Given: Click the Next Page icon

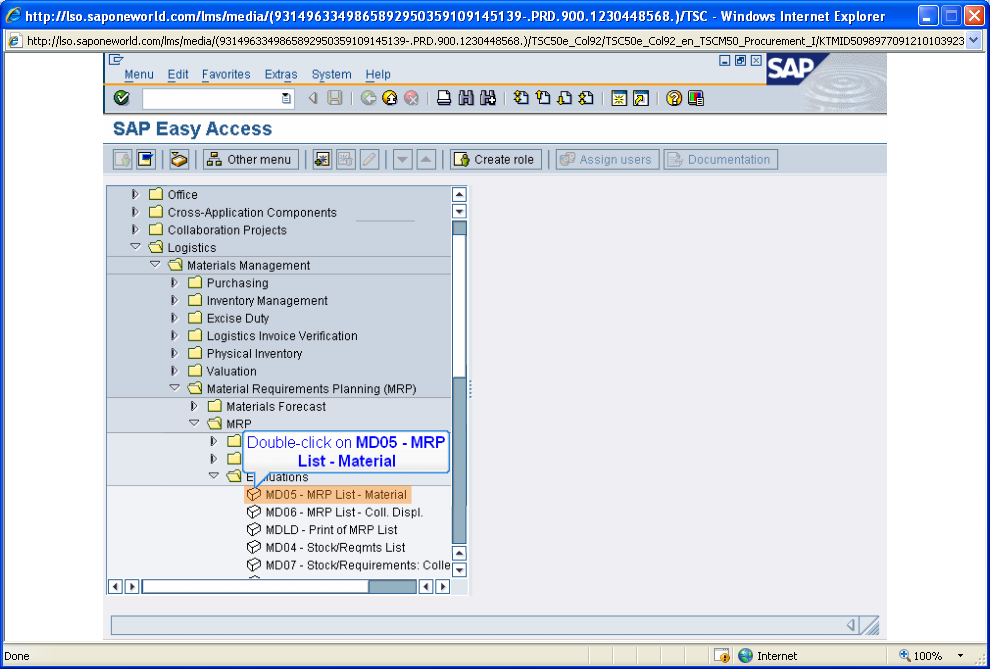Looking at the screenshot, I should pyautogui.click(x=564, y=98).
